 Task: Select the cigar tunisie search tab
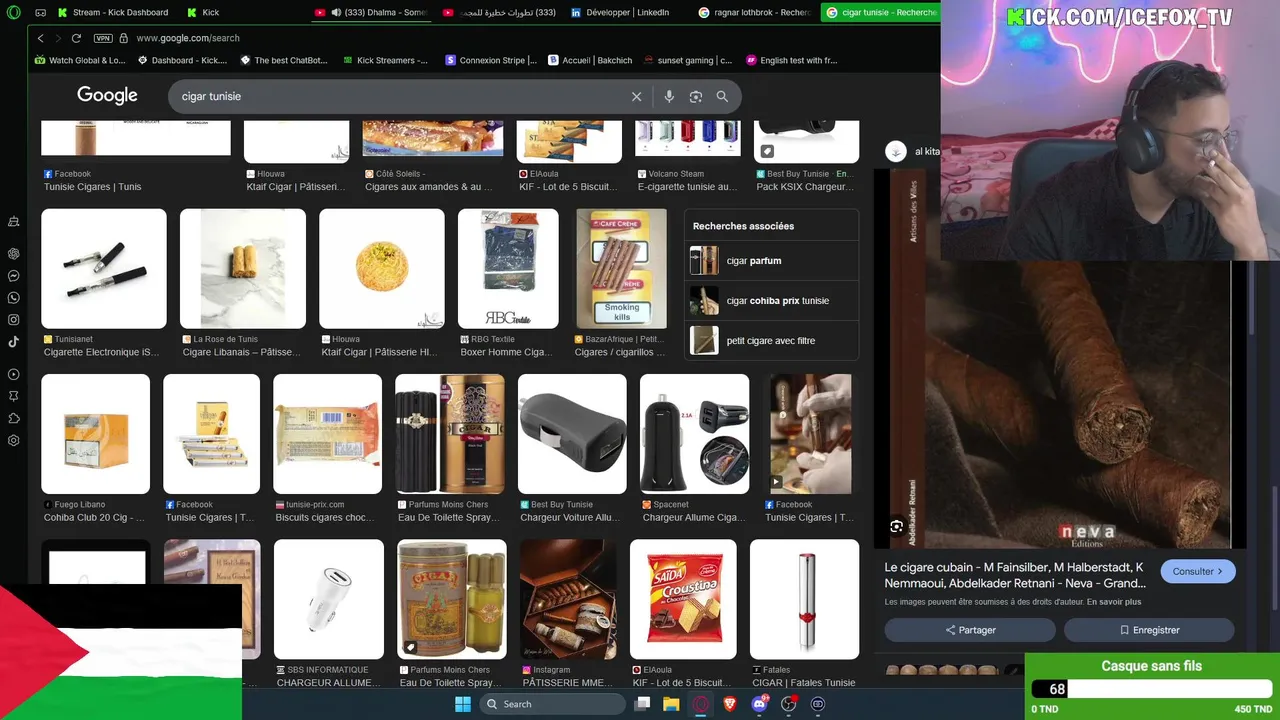(x=881, y=13)
